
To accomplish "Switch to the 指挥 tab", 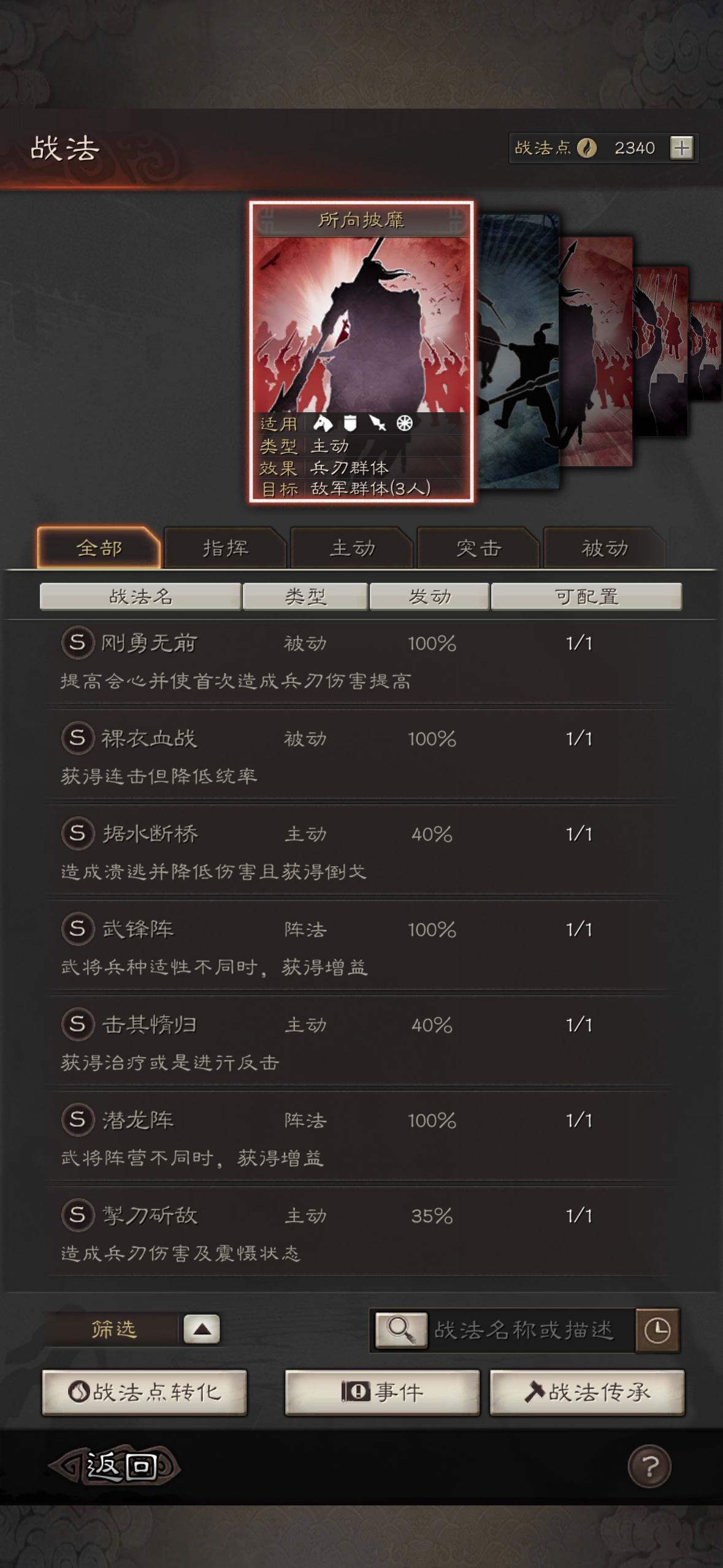I will click(x=226, y=548).
